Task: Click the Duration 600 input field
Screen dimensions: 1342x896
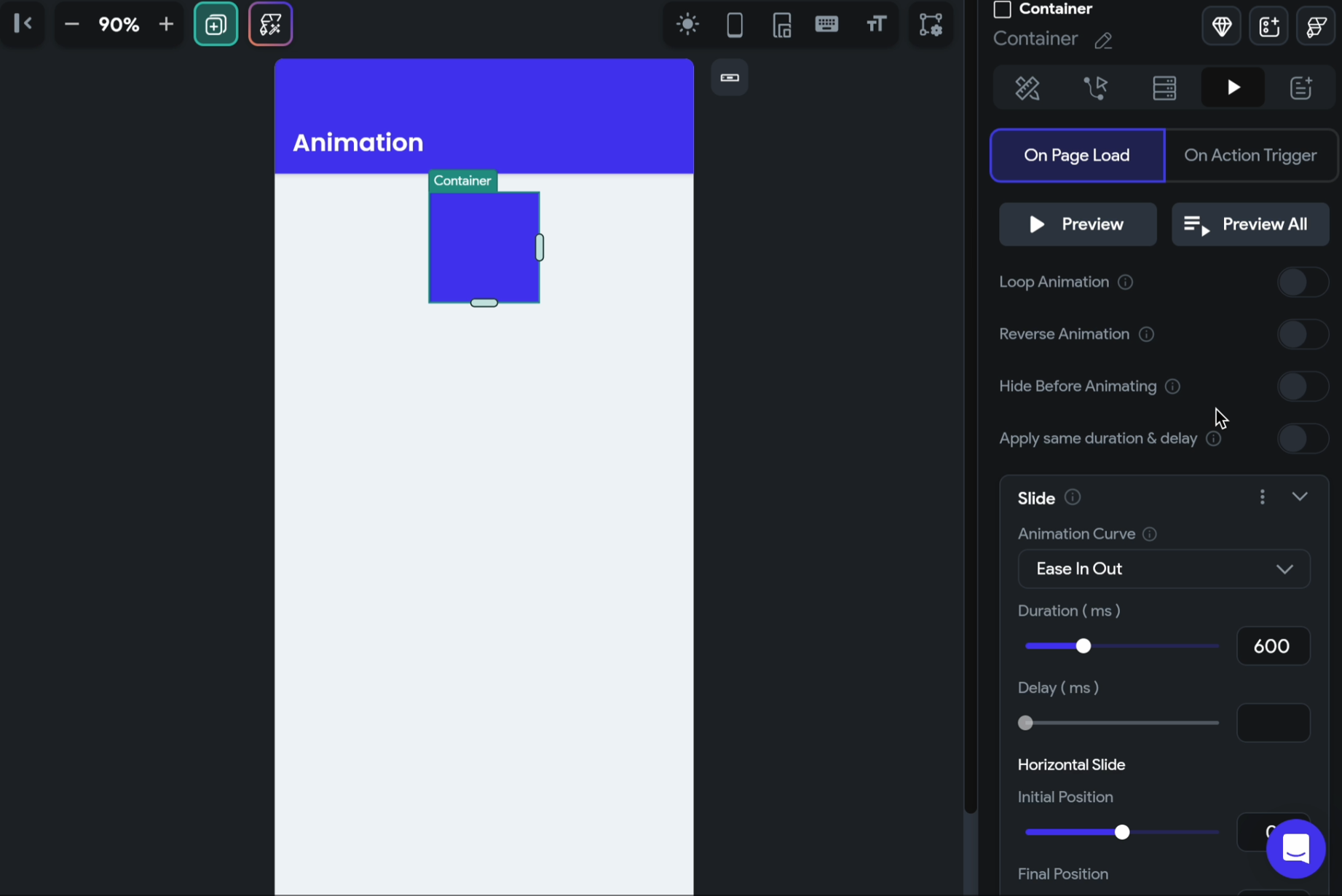Action: point(1273,646)
